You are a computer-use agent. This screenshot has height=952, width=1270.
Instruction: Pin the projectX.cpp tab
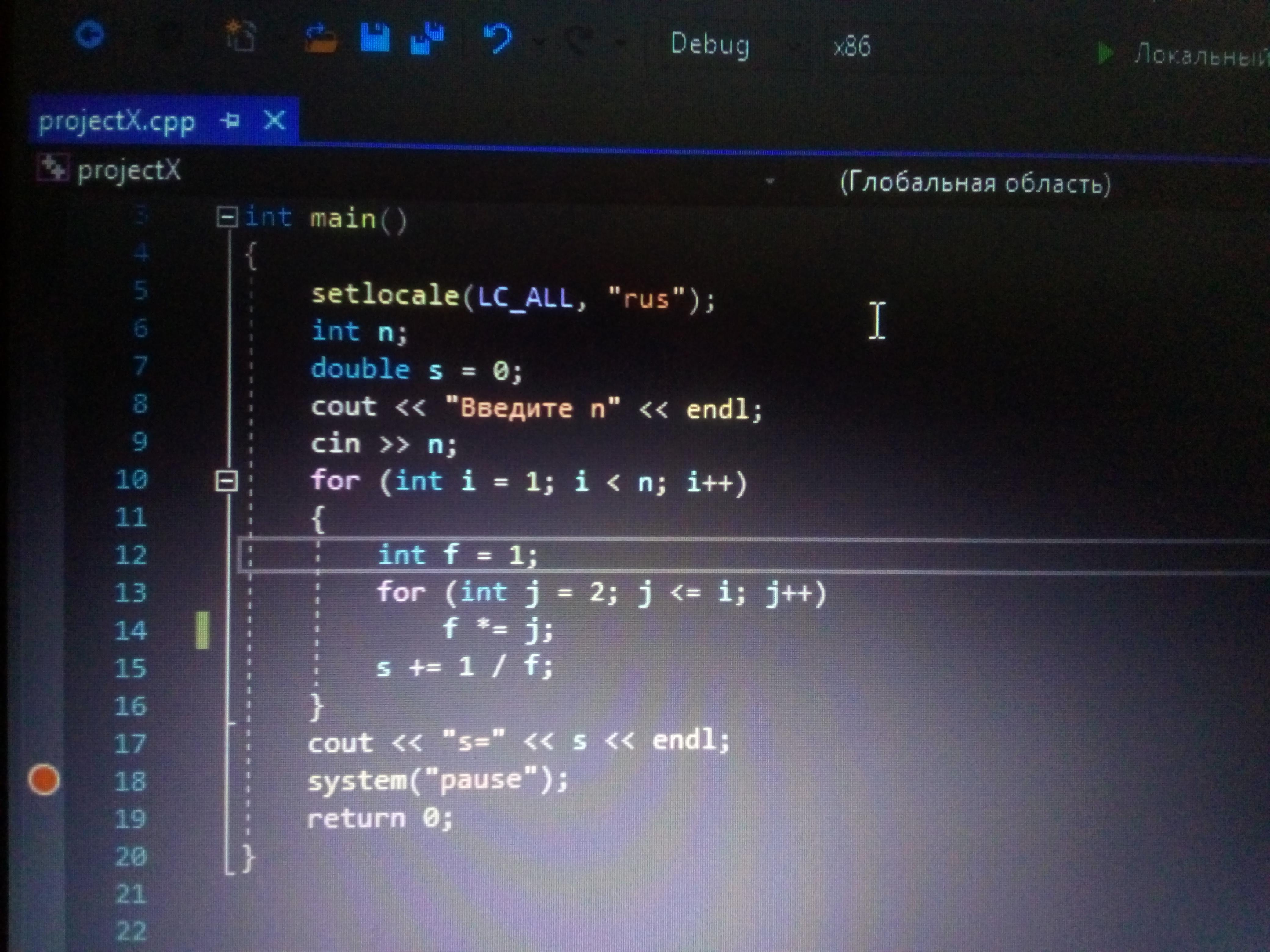(231, 121)
